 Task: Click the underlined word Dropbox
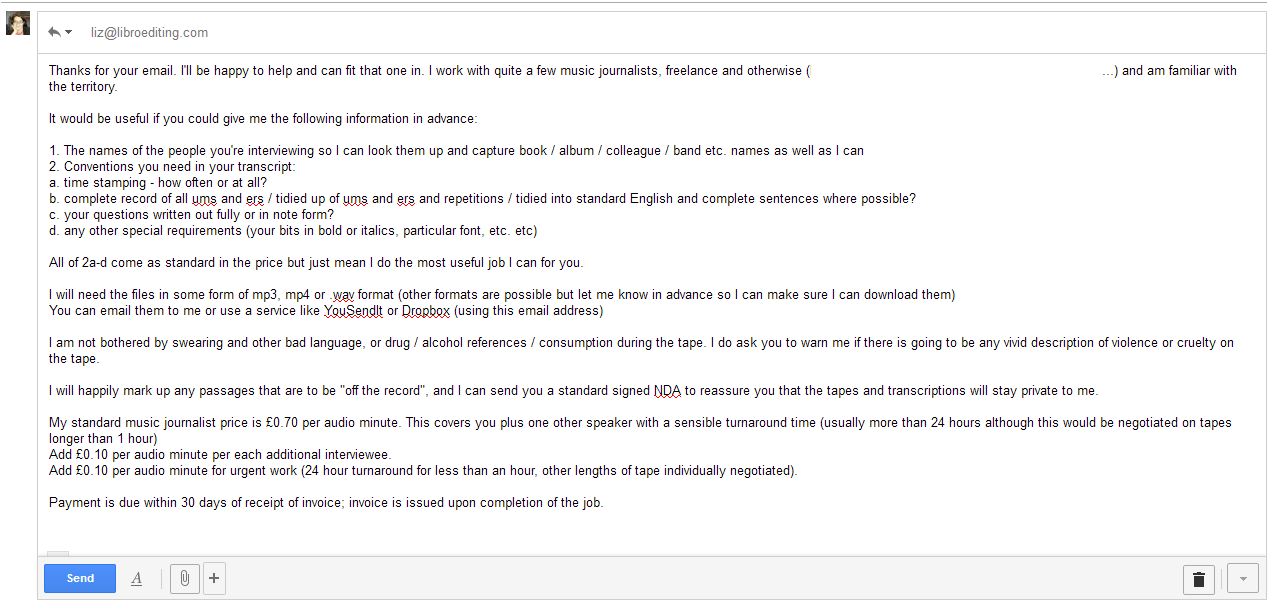425,311
